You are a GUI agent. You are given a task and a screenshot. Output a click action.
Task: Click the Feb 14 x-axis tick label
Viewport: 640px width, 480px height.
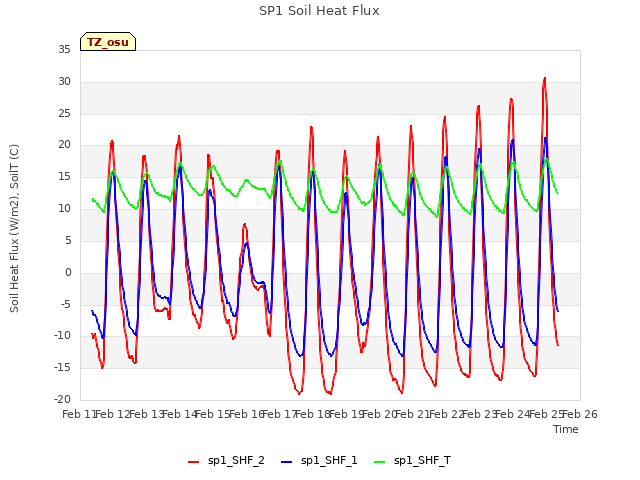click(x=179, y=414)
